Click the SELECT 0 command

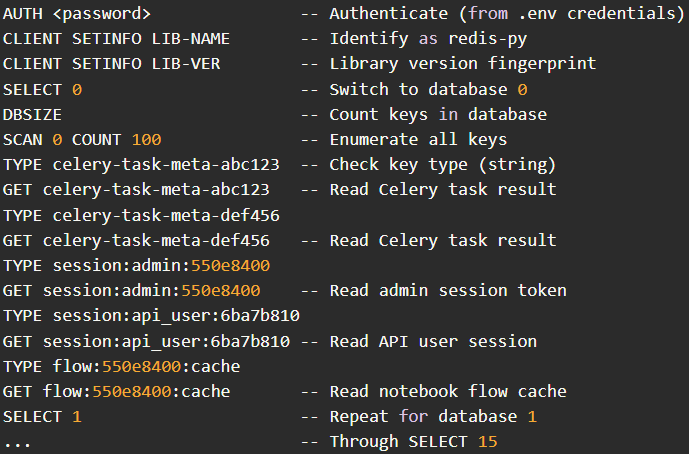click(x=42, y=90)
